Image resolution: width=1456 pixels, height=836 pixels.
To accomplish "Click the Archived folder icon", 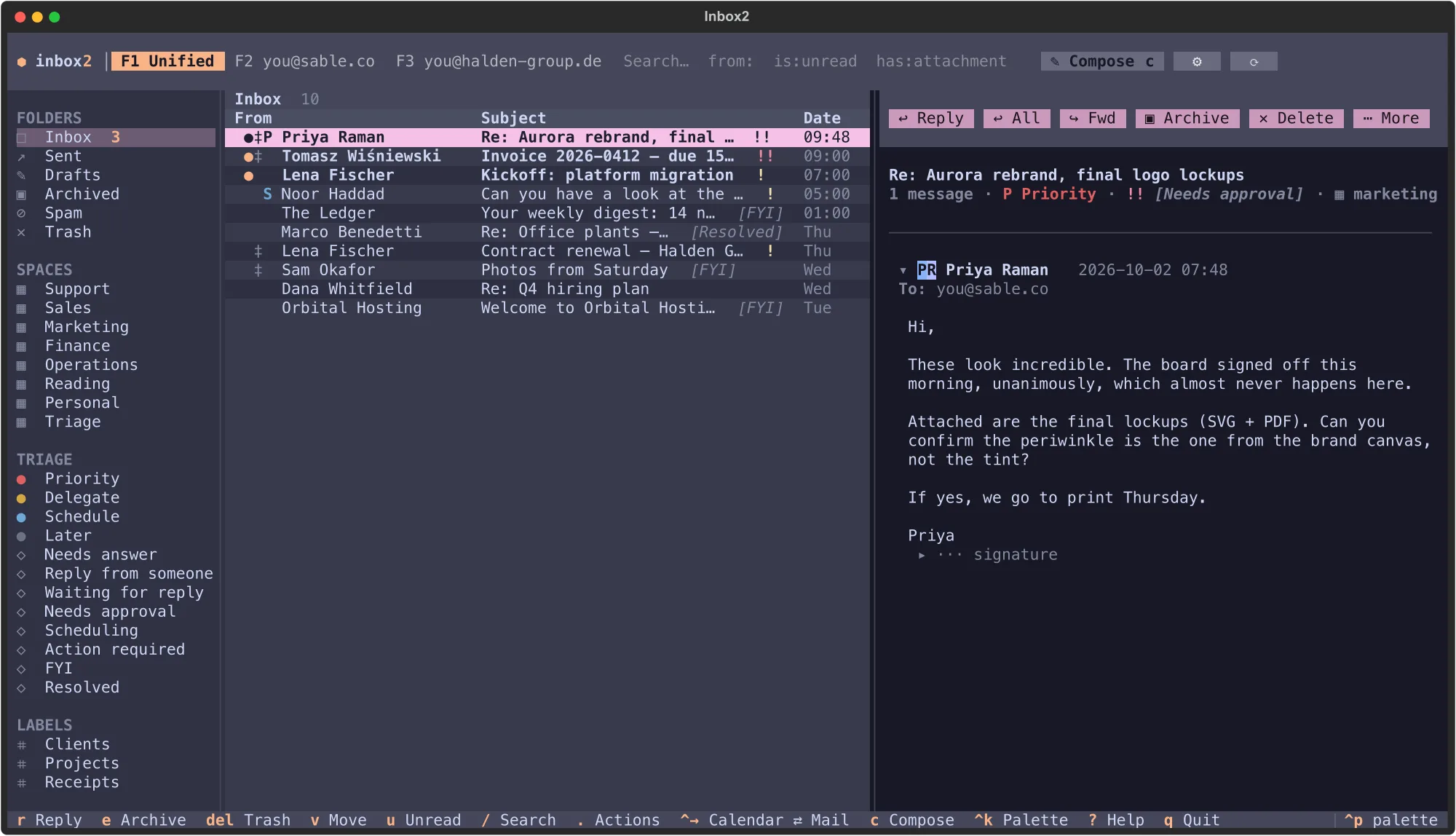I will click(22, 194).
